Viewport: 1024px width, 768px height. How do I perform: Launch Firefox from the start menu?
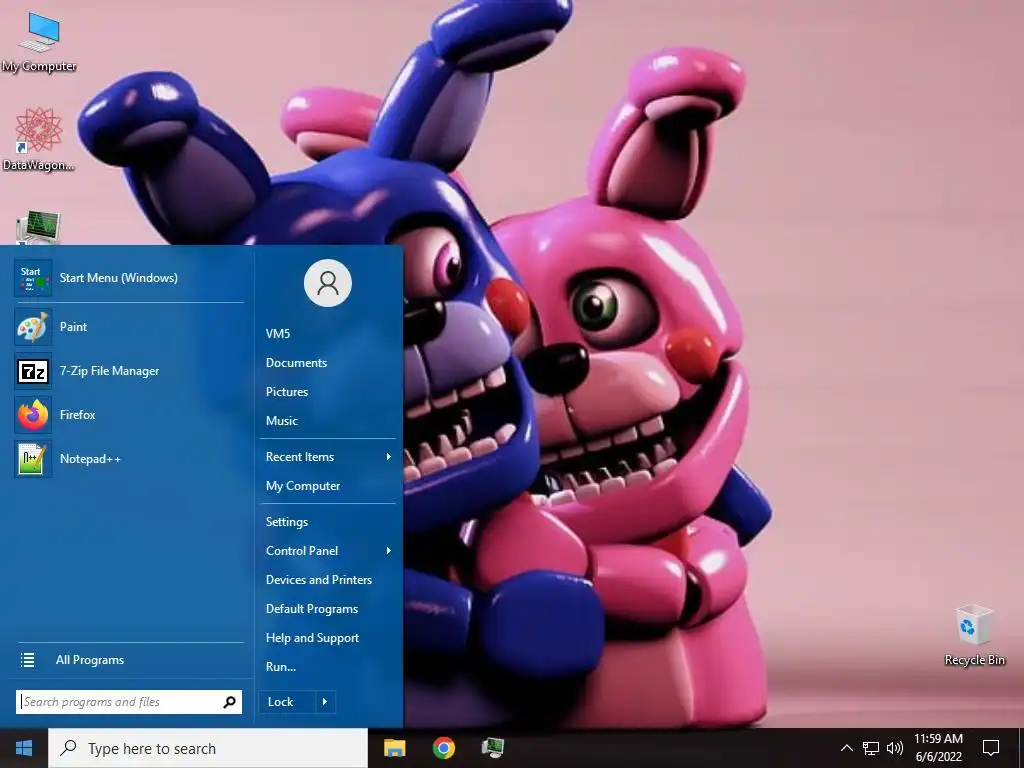[x=129, y=415]
